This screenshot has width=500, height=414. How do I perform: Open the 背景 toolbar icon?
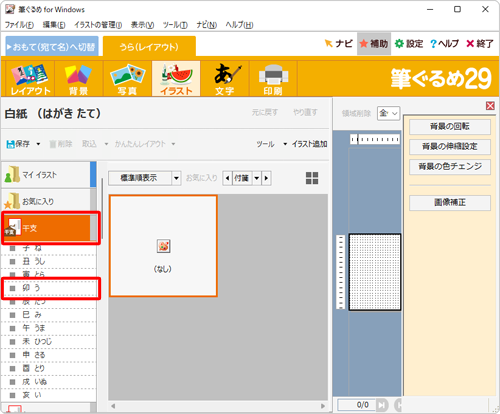coord(79,79)
